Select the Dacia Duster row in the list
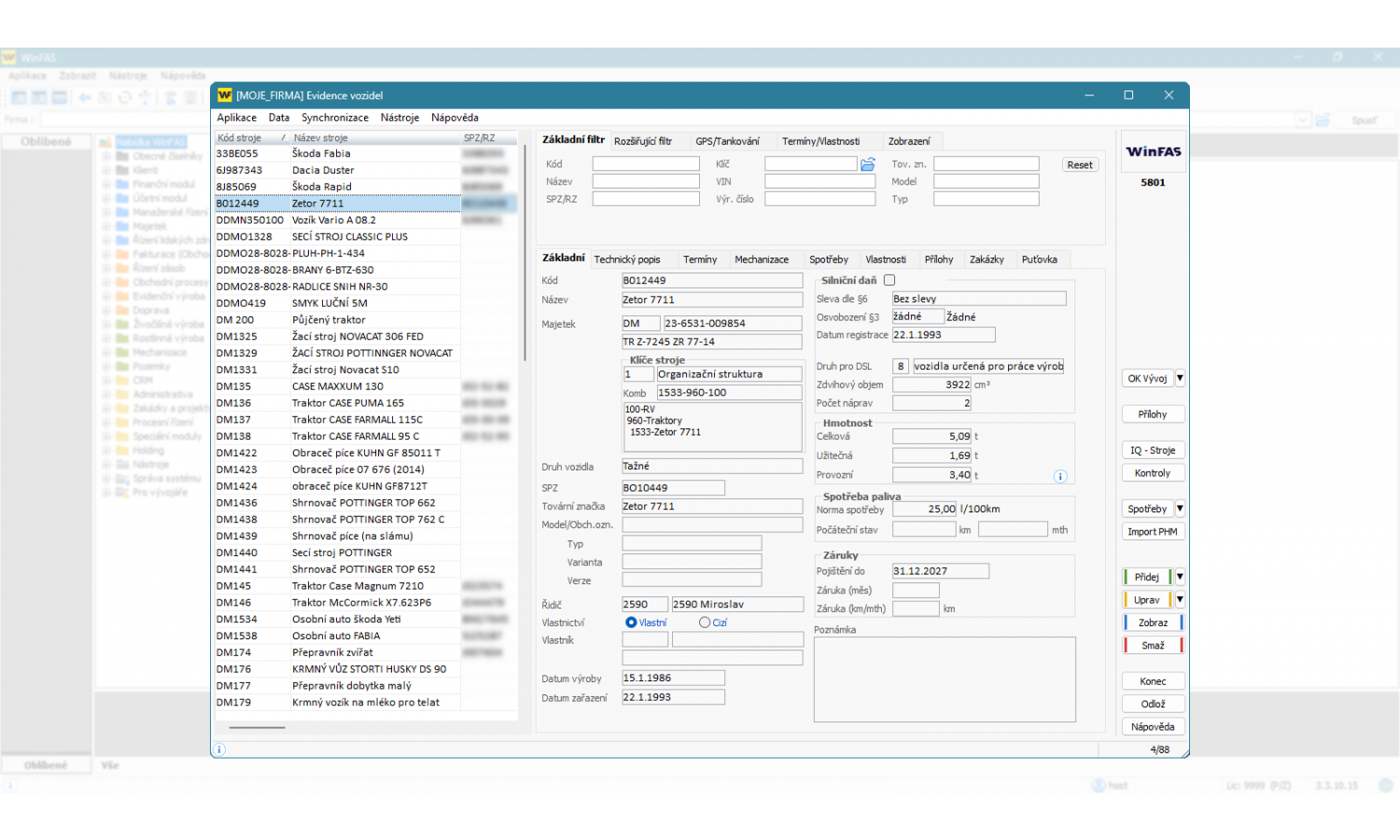The height and width of the screenshot is (840, 1400). coord(323,170)
